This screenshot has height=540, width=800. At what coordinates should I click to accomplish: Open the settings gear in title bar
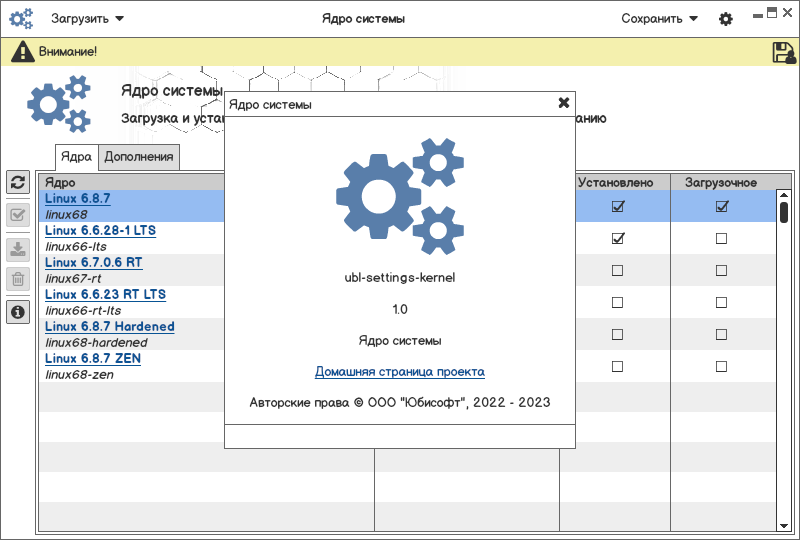coord(726,19)
